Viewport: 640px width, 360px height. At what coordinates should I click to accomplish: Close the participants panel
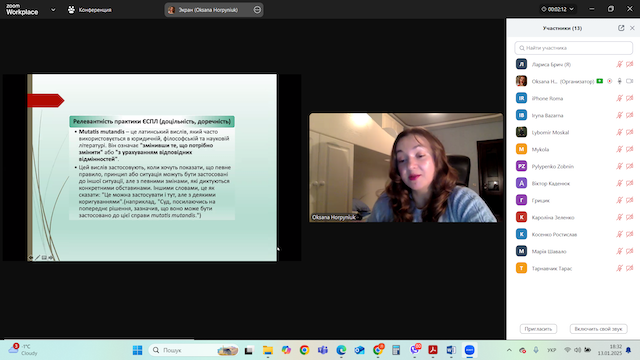(x=632, y=28)
